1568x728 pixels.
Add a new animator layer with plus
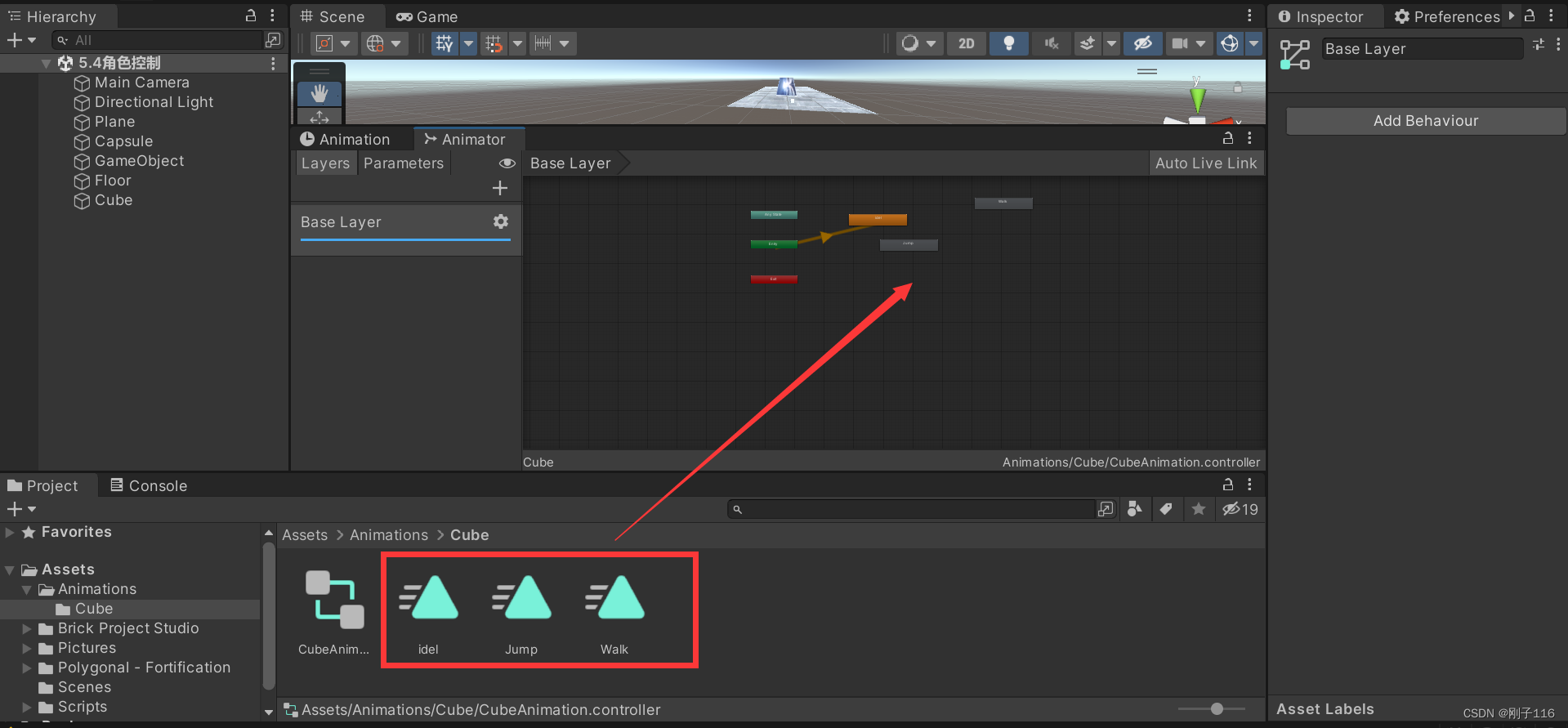click(x=500, y=189)
